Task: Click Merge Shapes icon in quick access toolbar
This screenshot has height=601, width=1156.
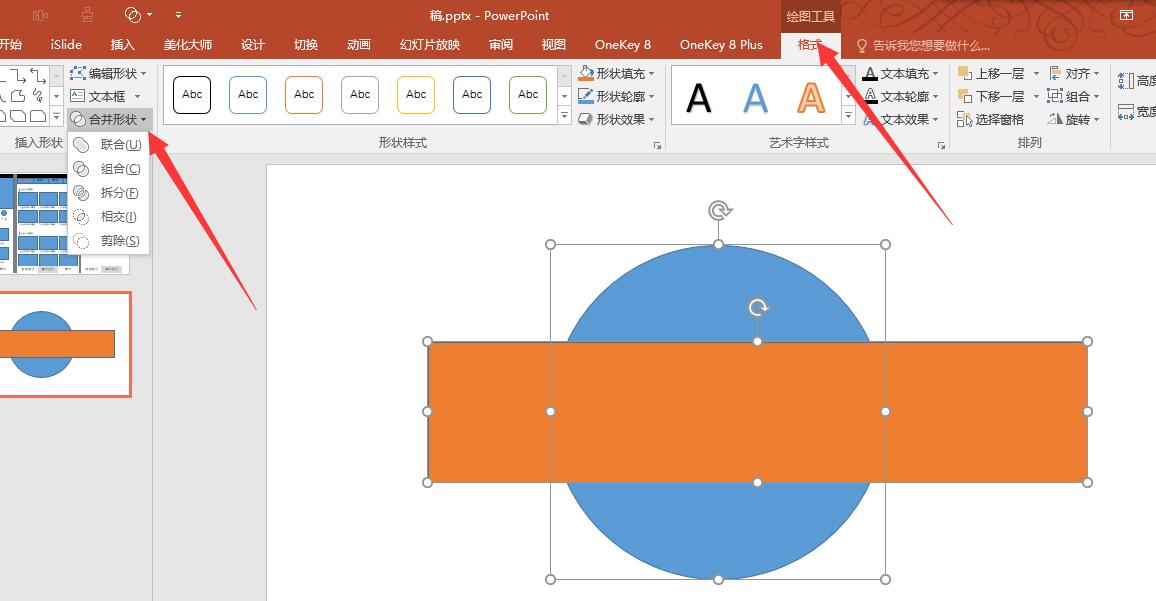Action: [133, 15]
